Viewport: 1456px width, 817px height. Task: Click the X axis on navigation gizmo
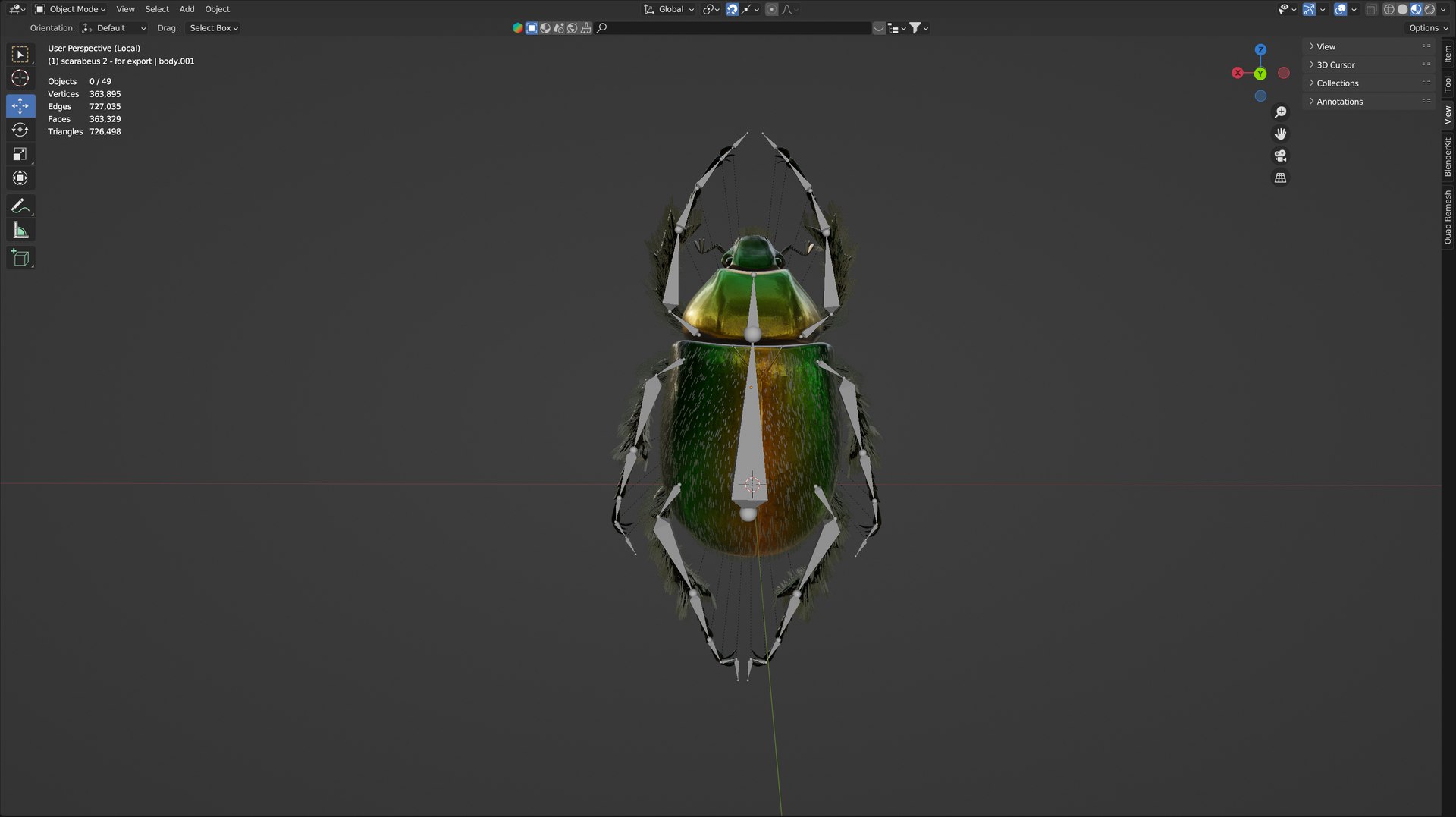click(x=1238, y=73)
